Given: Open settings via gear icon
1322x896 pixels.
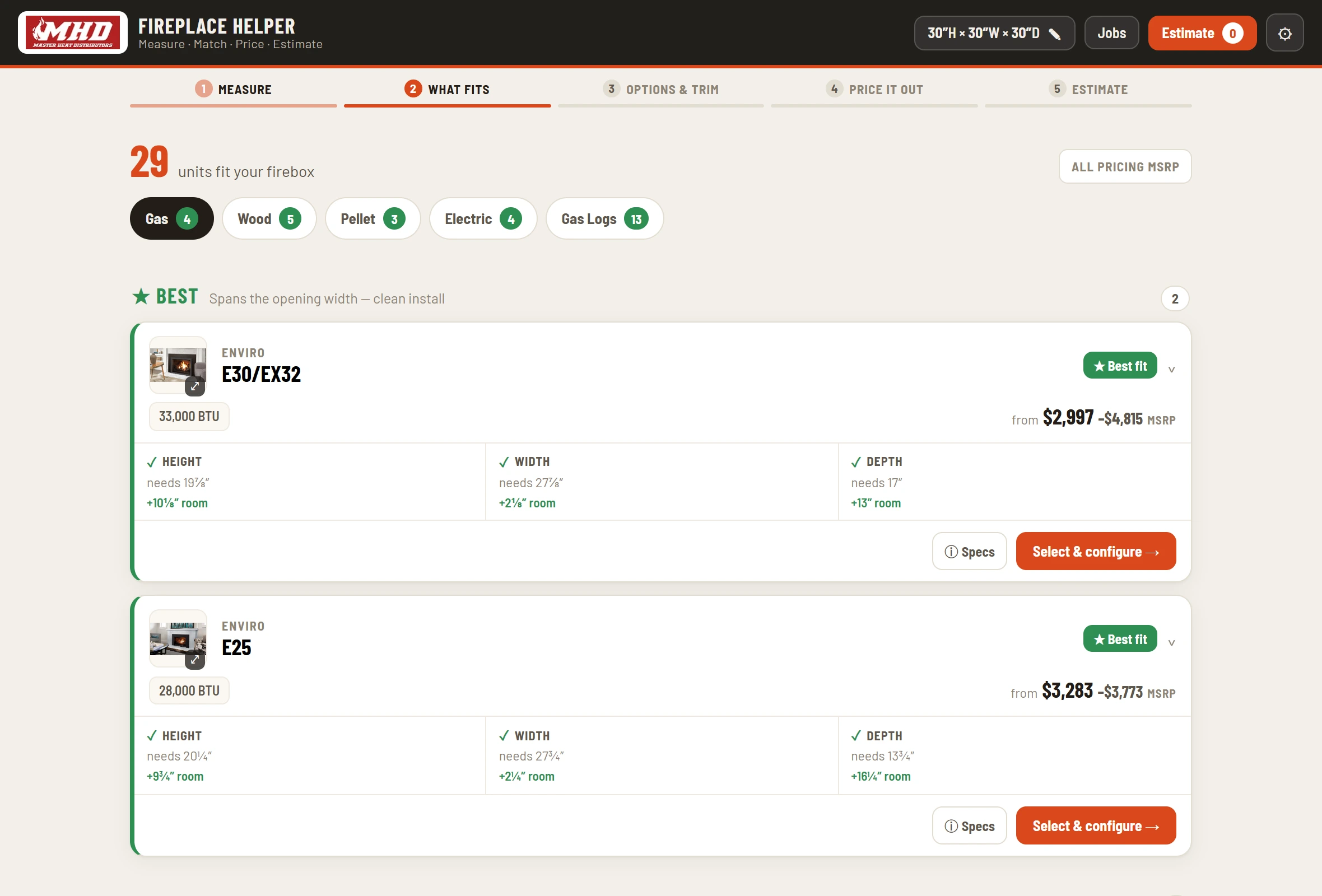Looking at the screenshot, I should coord(1284,34).
